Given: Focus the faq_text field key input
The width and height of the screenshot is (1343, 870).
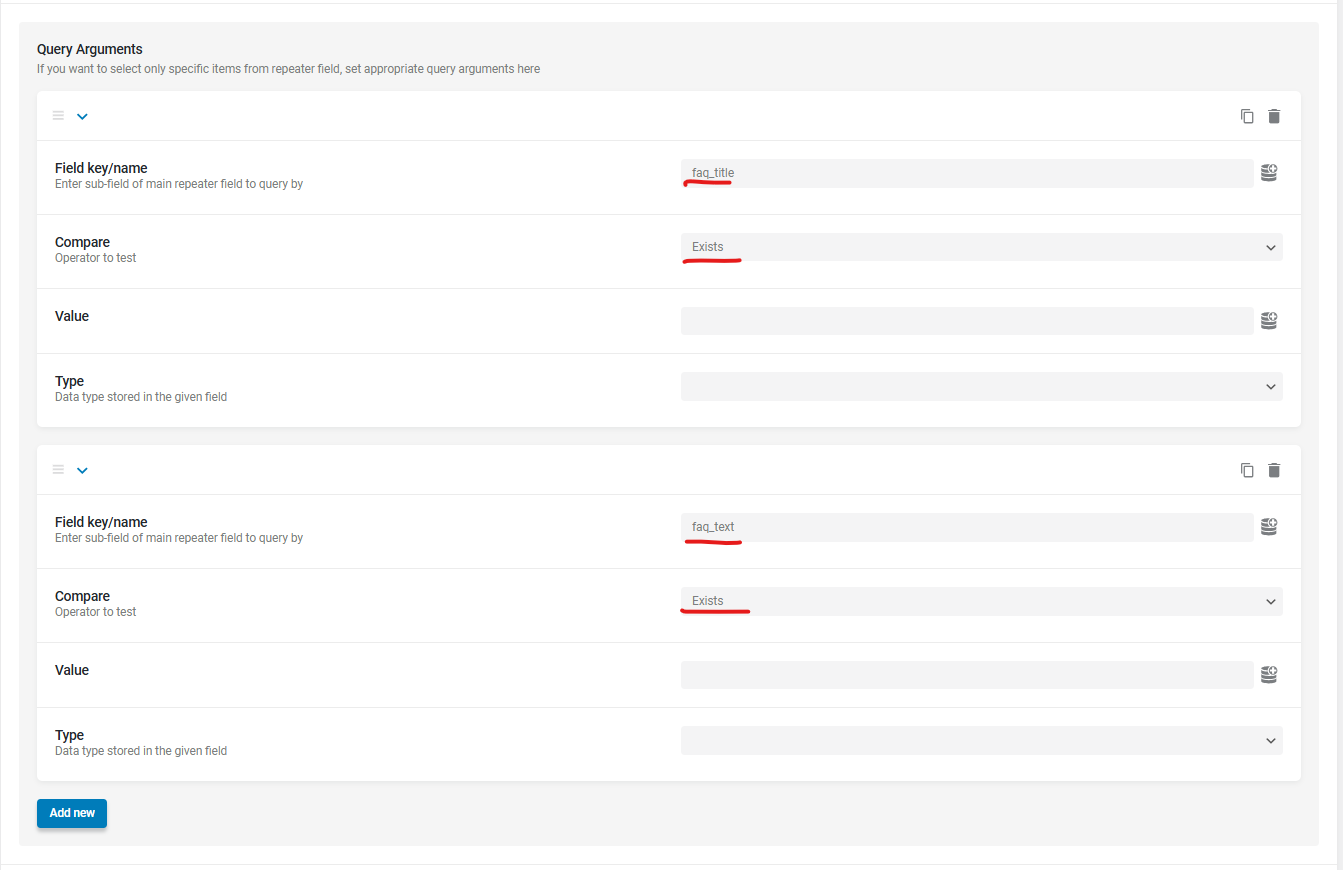Looking at the screenshot, I should pyautogui.click(x=966, y=527).
